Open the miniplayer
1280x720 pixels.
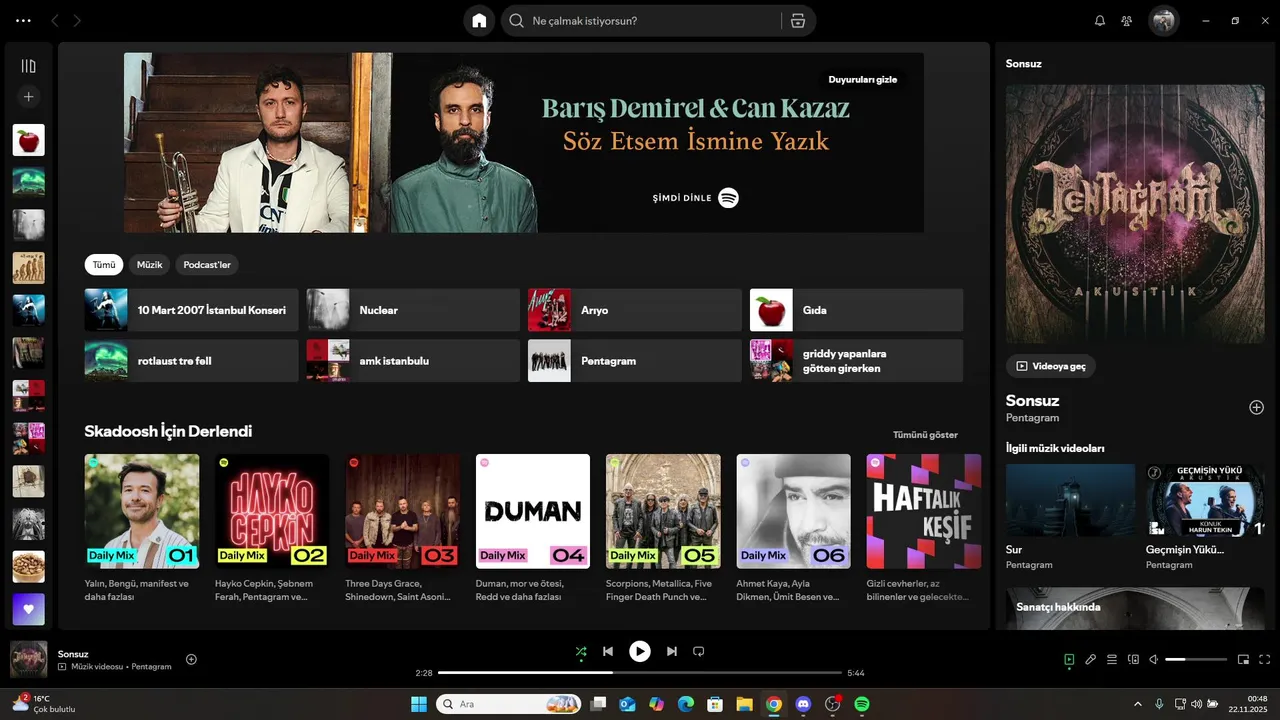tap(1243, 659)
